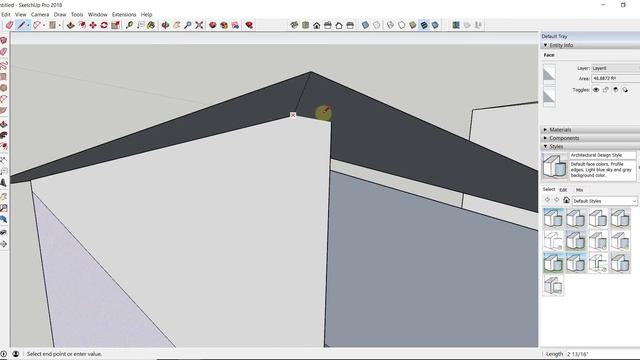The image size is (640, 360).
Task: Select the Move tool
Action: coord(93,25)
